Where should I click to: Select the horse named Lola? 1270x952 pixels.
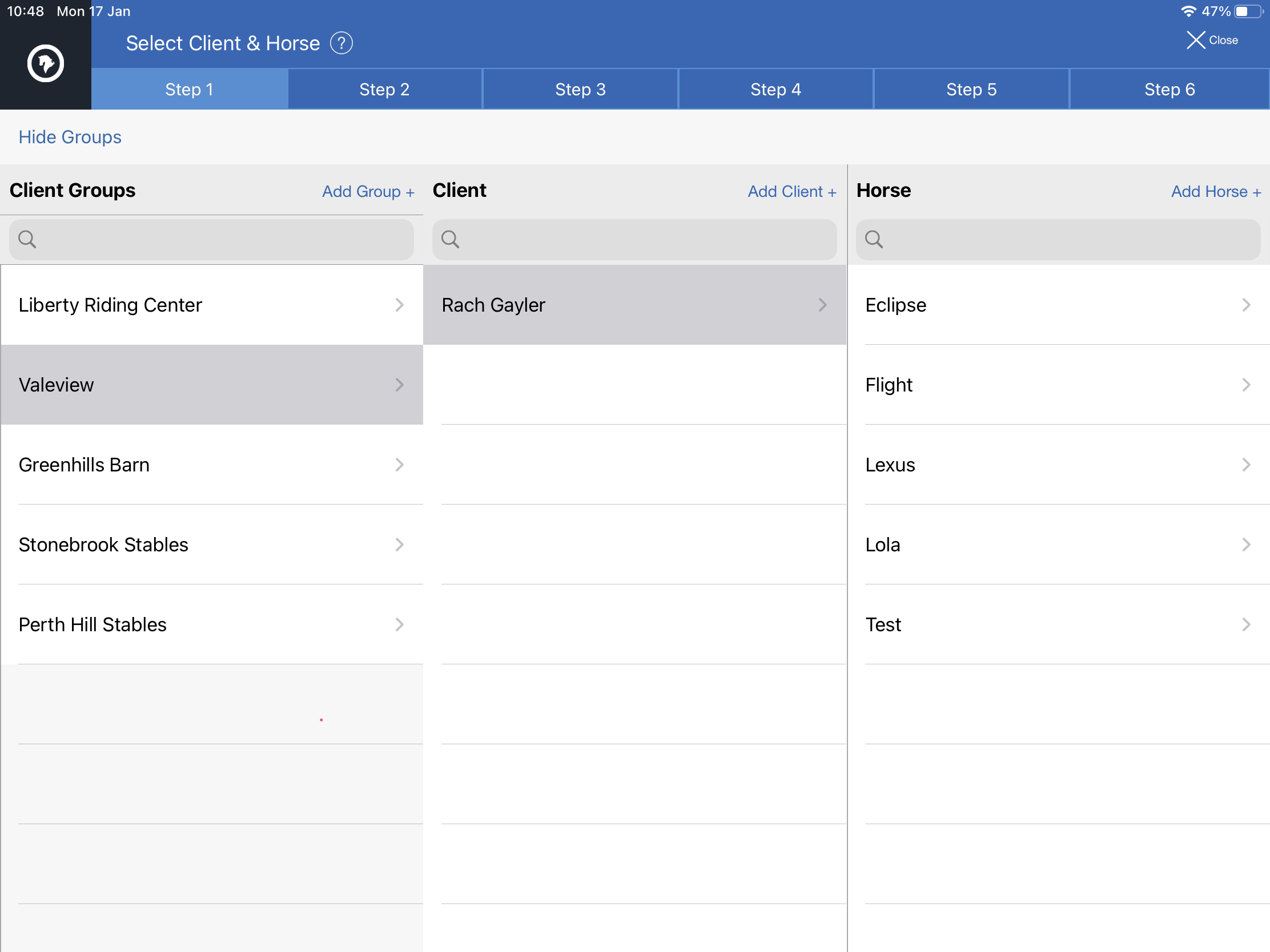(1059, 544)
